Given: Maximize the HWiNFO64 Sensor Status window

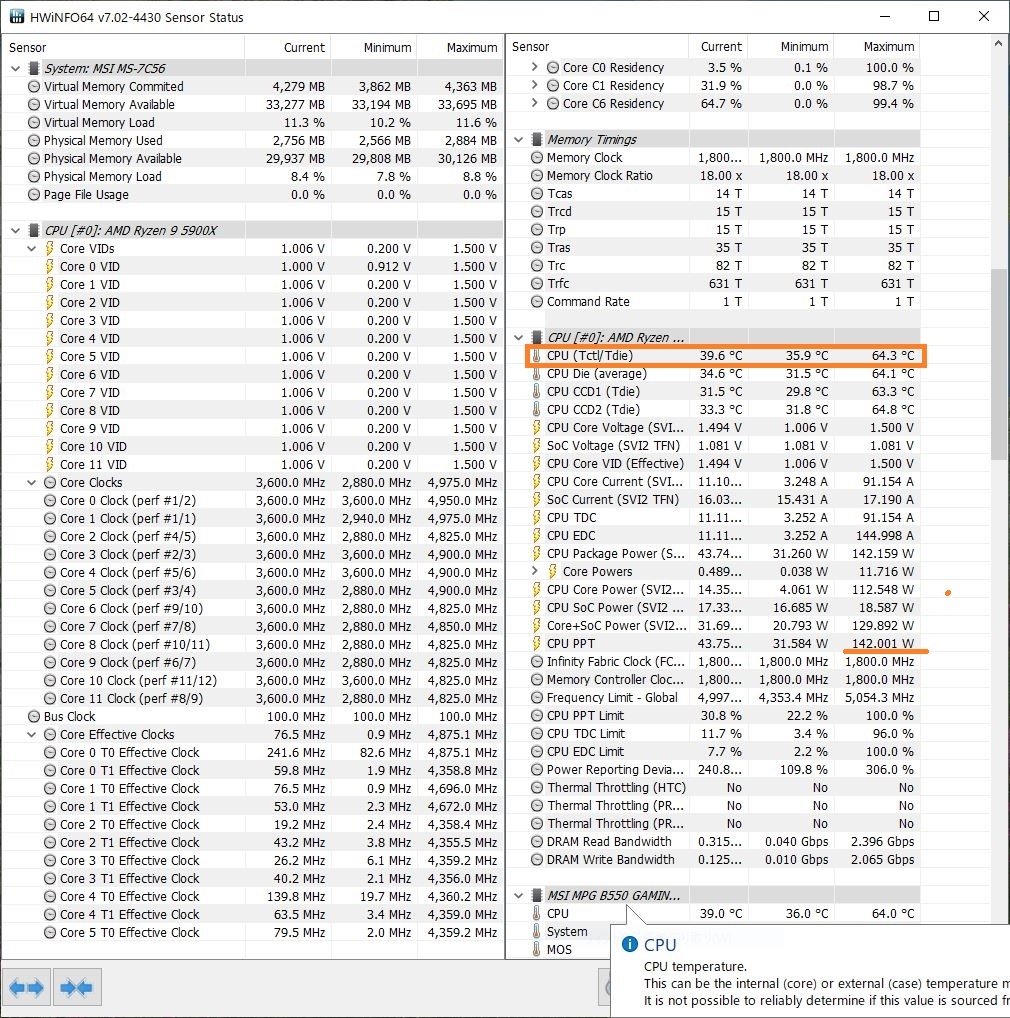Looking at the screenshot, I should 934,16.
